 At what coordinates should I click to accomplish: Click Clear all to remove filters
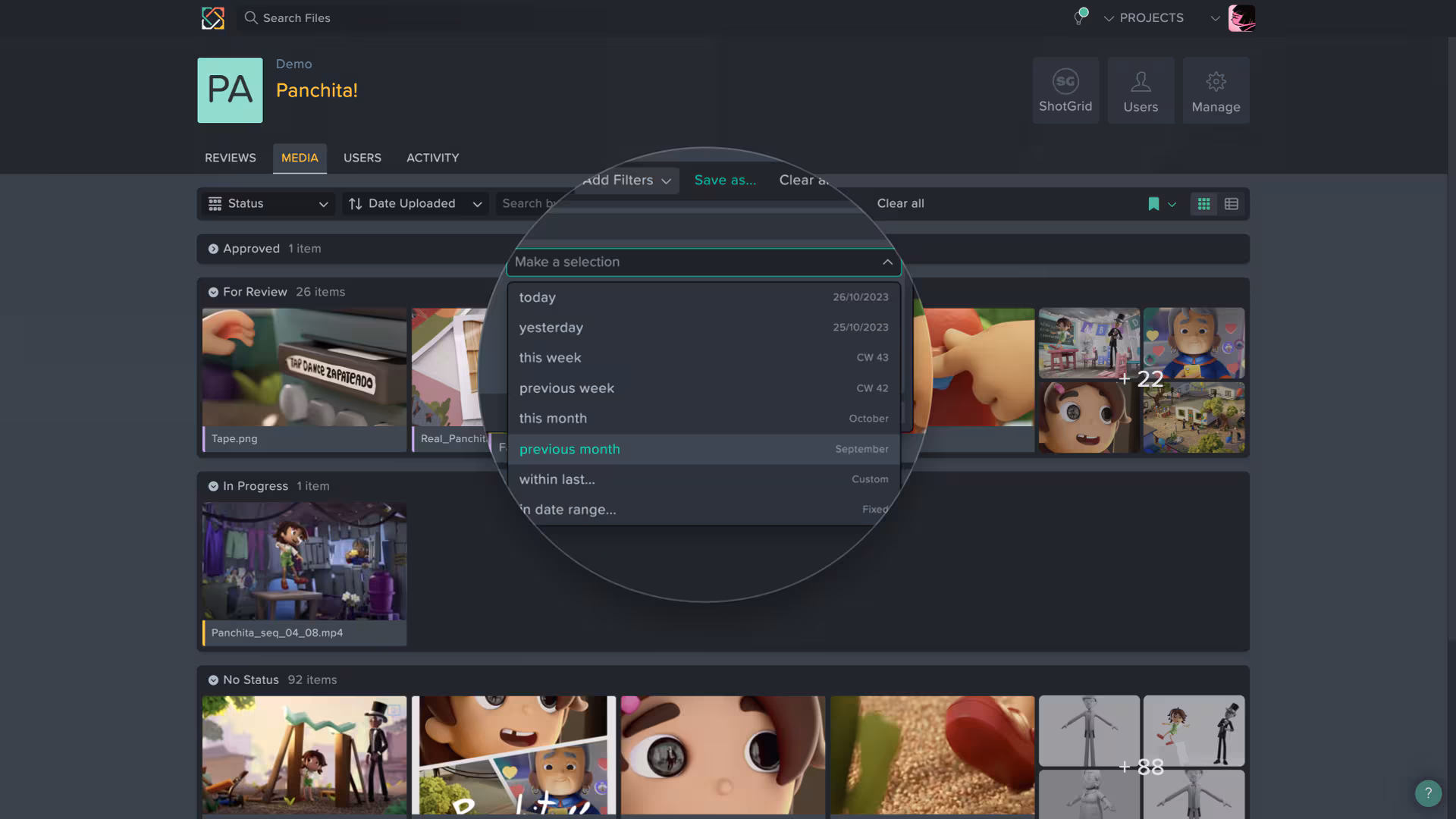click(x=900, y=203)
